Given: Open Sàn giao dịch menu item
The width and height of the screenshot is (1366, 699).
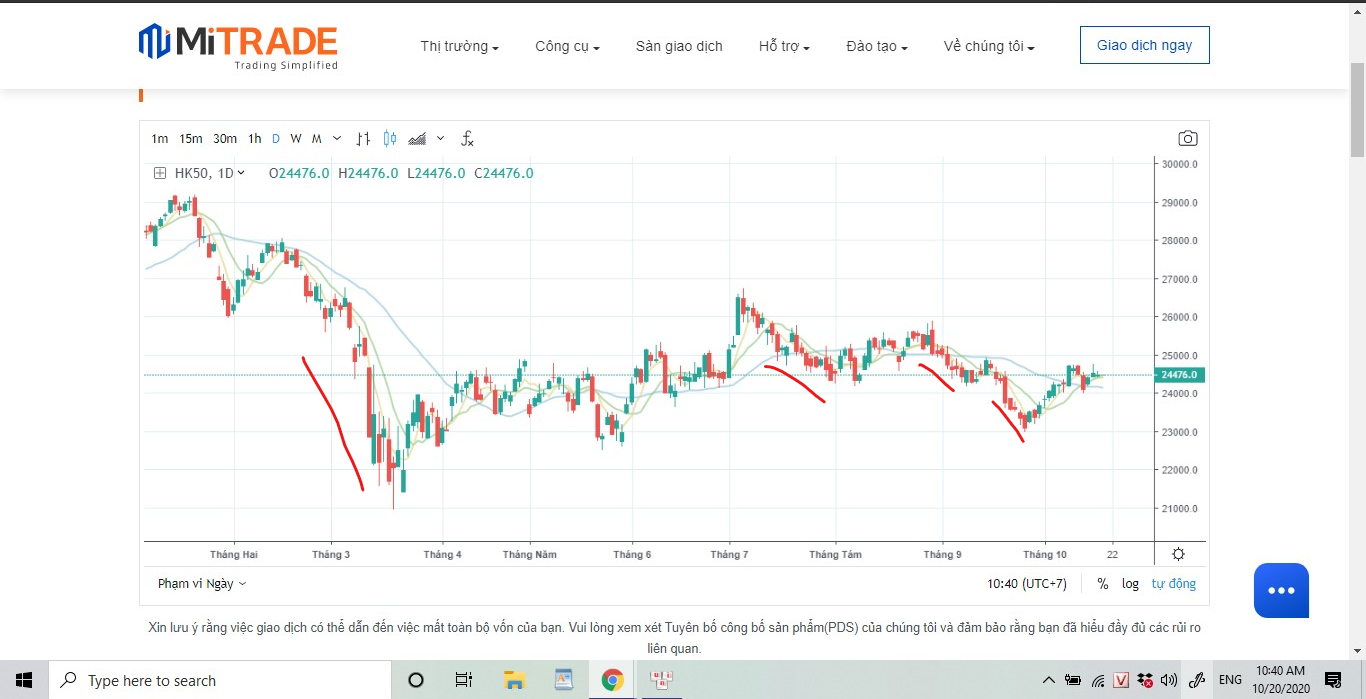Looking at the screenshot, I should click(679, 46).
